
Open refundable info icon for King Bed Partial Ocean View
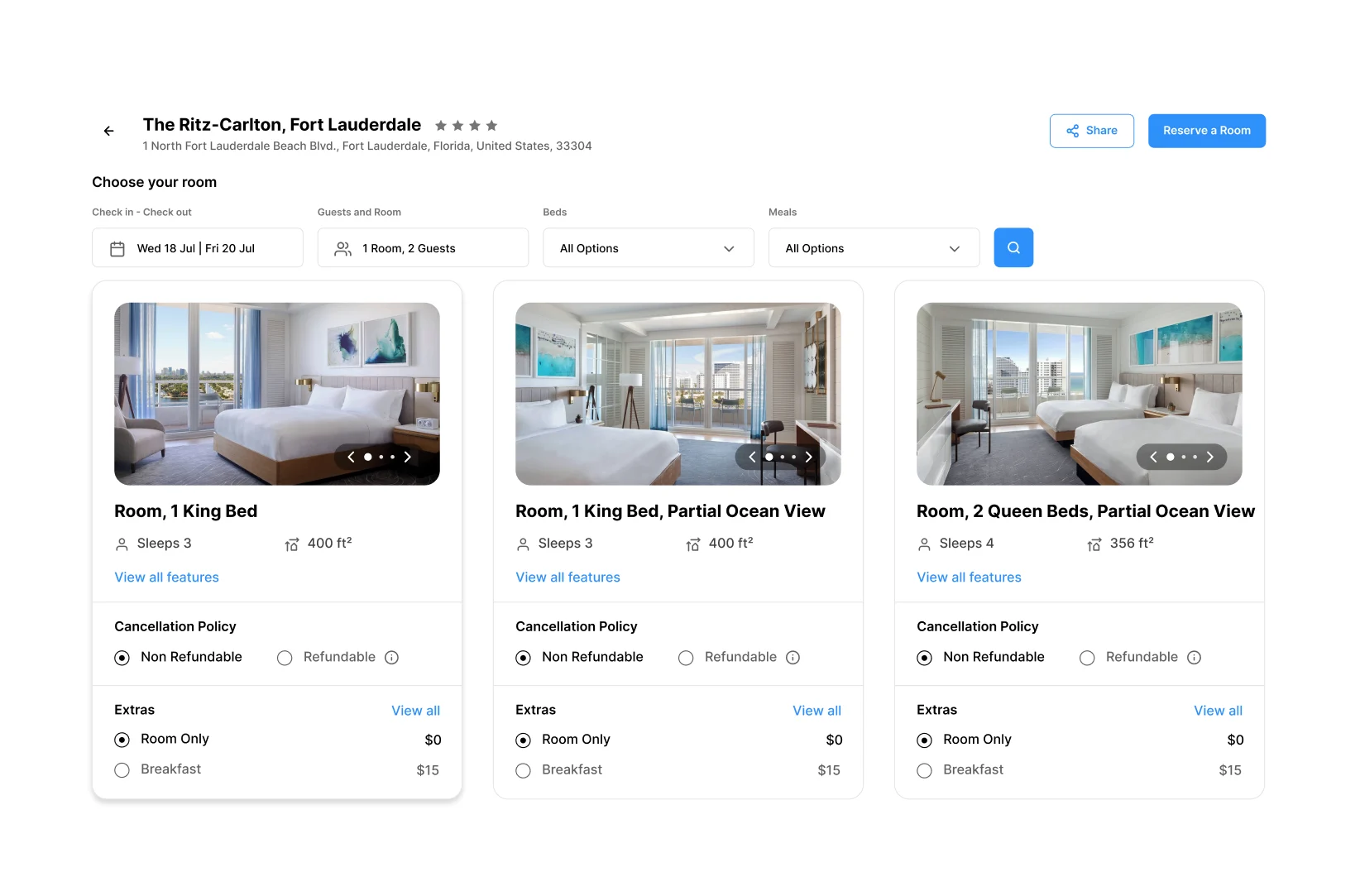tap(793, 658)
